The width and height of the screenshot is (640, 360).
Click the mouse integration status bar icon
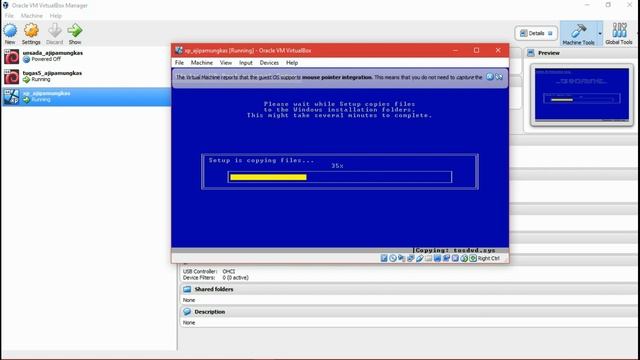coord(464,258)
